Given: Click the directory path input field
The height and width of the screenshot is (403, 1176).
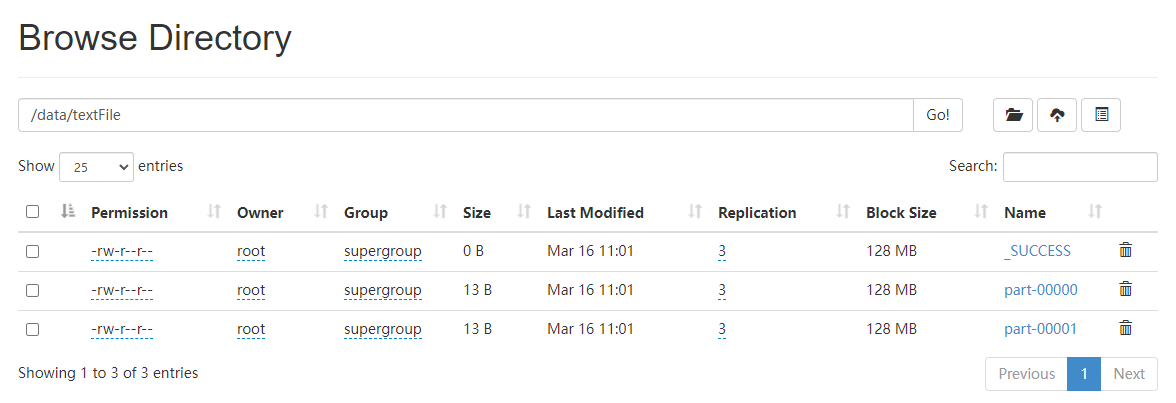Looking at the screenshot, I should pyautogui.click(x=465, y=115).
